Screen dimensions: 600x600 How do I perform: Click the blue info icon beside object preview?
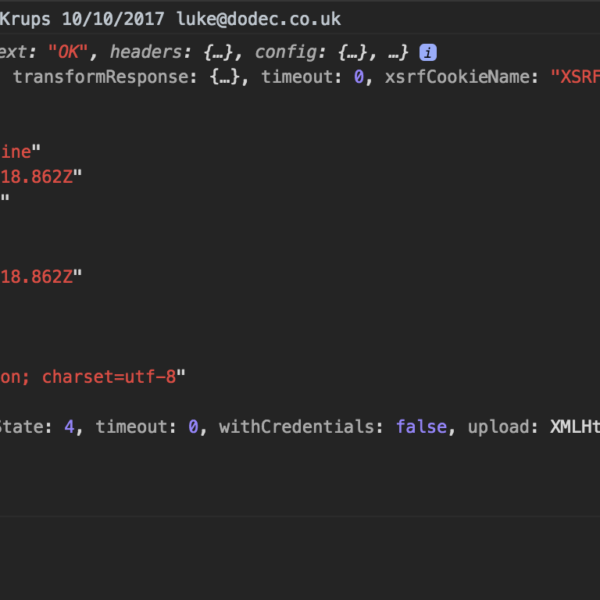tap(428, 52)
